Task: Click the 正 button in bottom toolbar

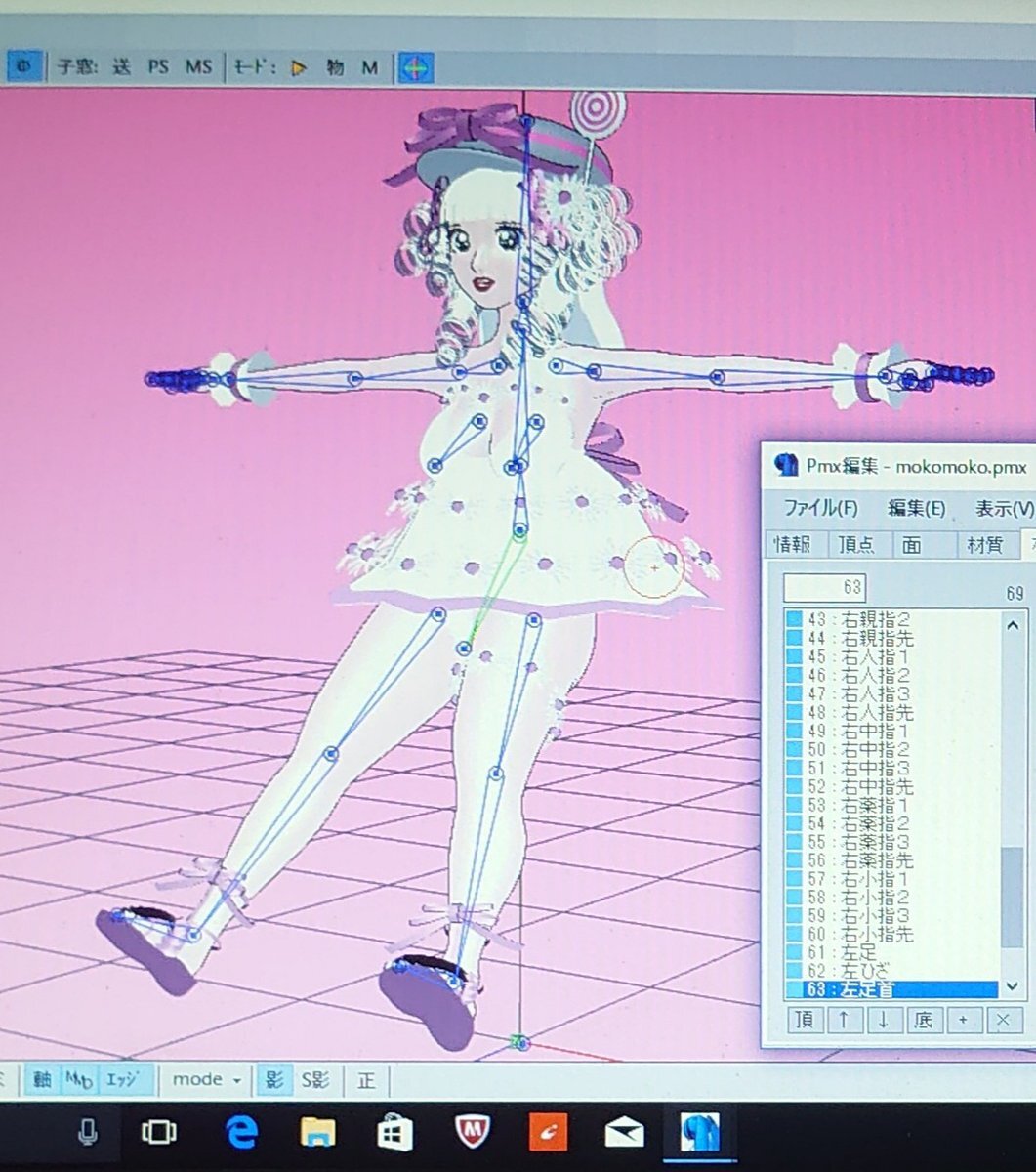Action: click(x=366, y=1080)
